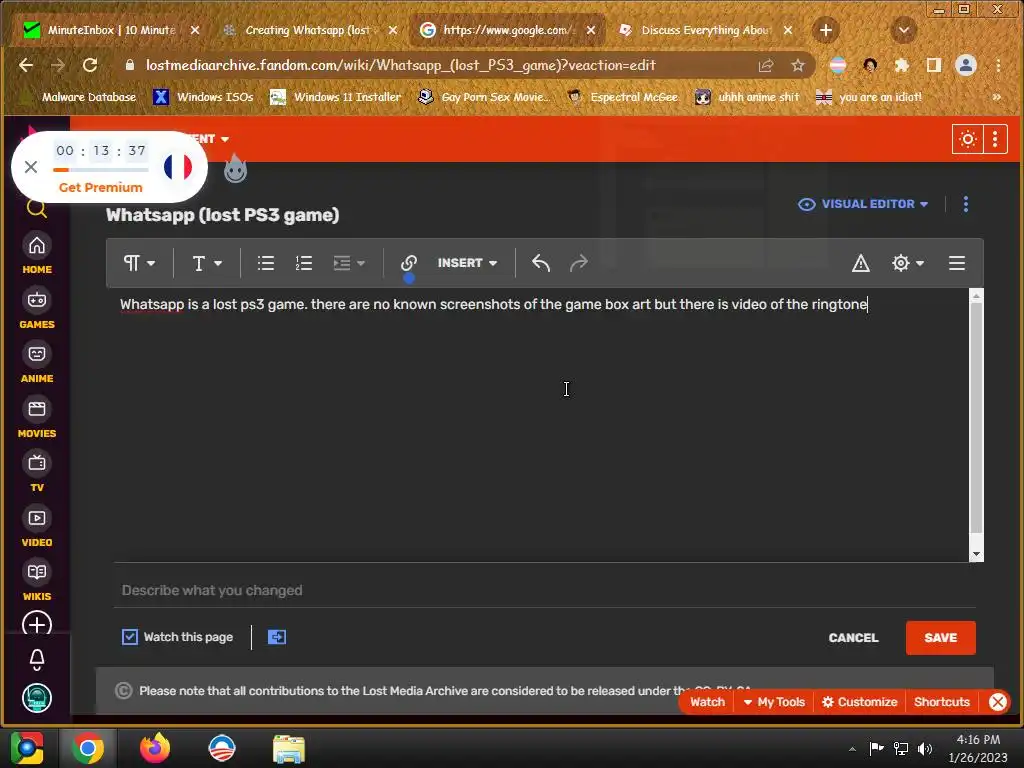Close the bottom toolbar with X

point(998,702)
